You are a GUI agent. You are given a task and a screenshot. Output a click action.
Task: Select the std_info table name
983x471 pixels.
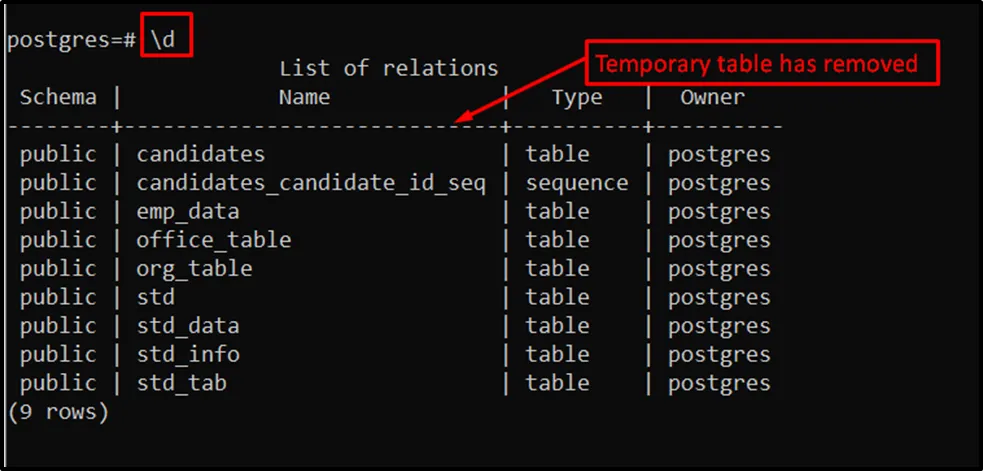point(188,354)
